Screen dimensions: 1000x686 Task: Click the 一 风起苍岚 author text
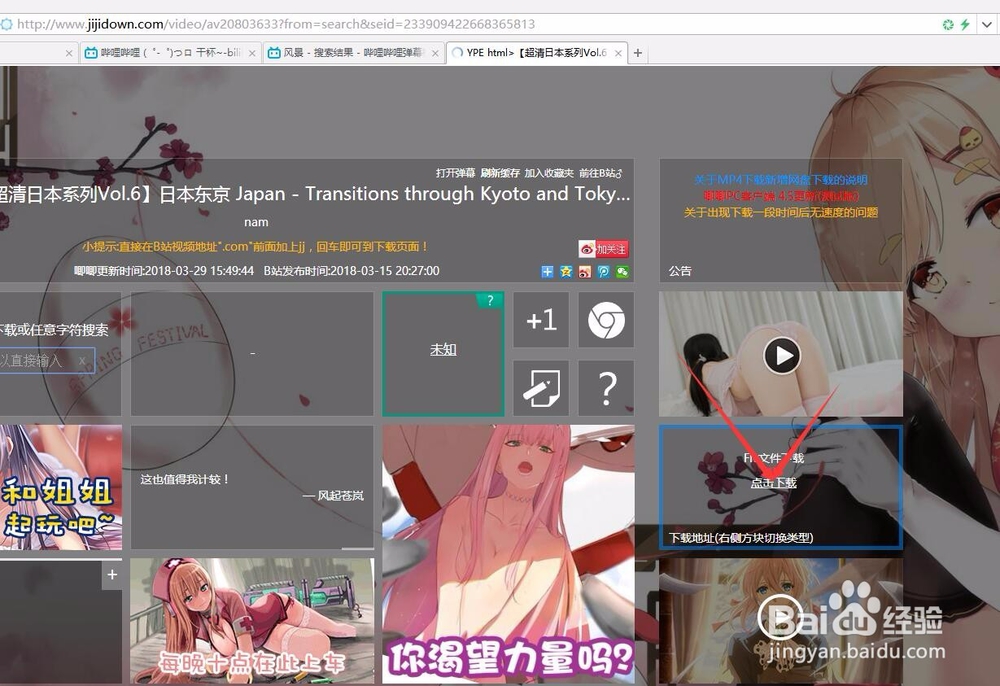[x=333, y=495]
